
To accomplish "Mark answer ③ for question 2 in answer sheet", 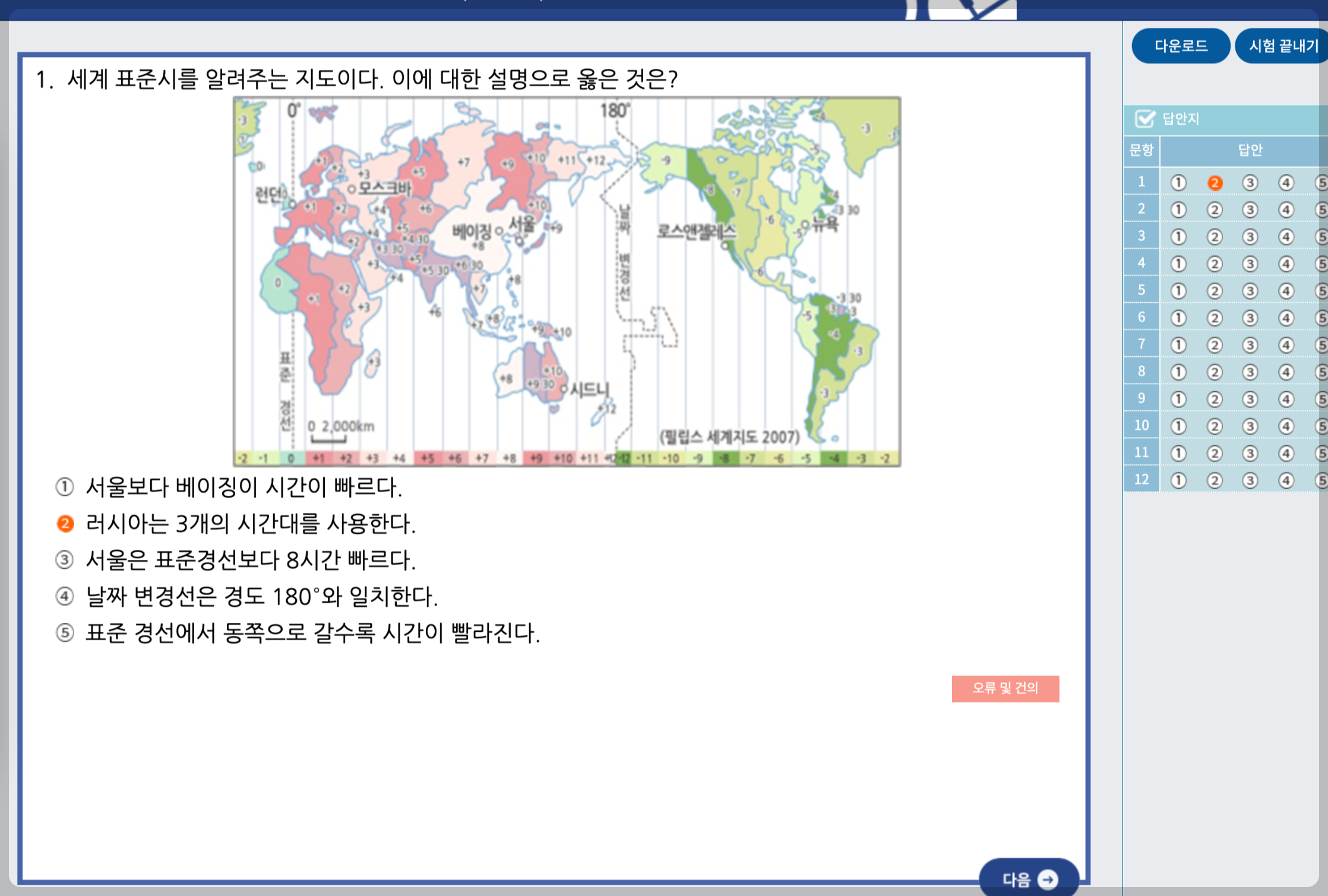I will [x=1250, y=210].
